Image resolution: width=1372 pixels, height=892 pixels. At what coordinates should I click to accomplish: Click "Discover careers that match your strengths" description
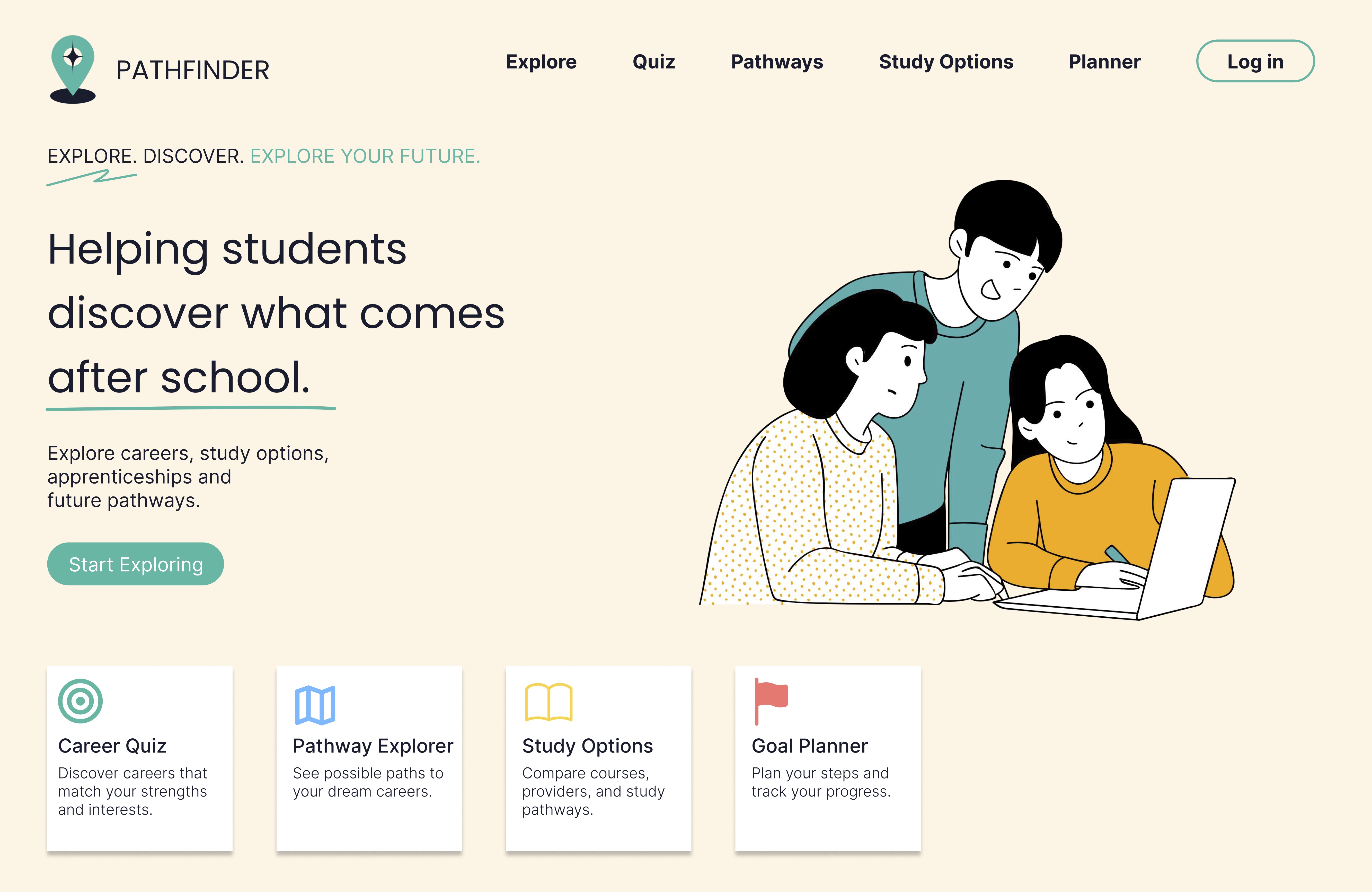[x=132, y=791]
